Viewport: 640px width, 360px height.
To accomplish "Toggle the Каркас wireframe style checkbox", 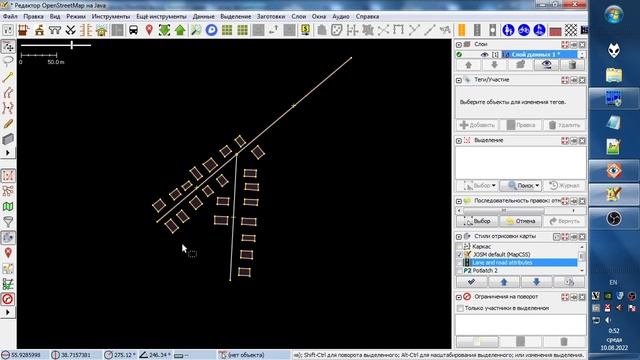I will point(460,247).
